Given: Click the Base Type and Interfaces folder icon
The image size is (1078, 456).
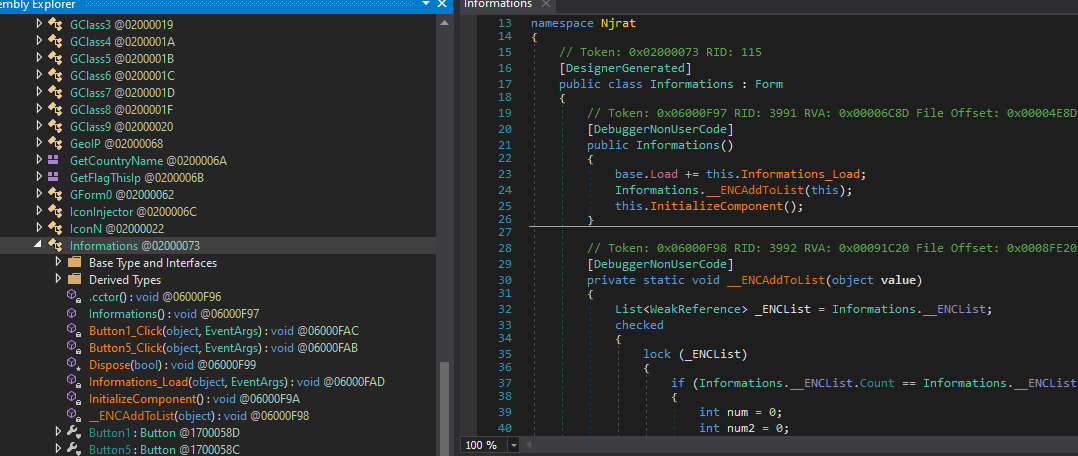Looking at the screenshot, I should tap(74, 263).
